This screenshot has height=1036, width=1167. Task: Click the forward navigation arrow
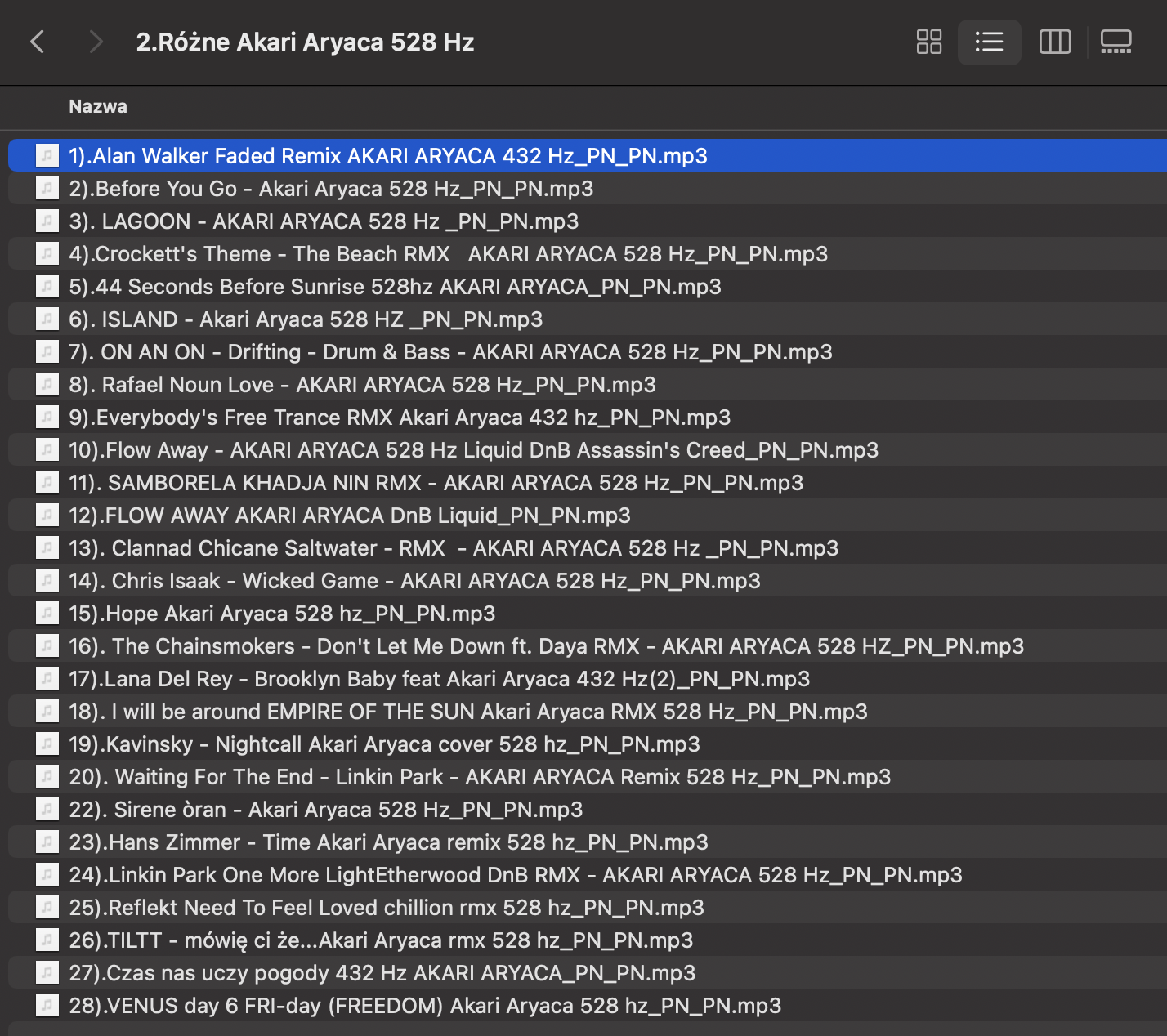point(96,42)
